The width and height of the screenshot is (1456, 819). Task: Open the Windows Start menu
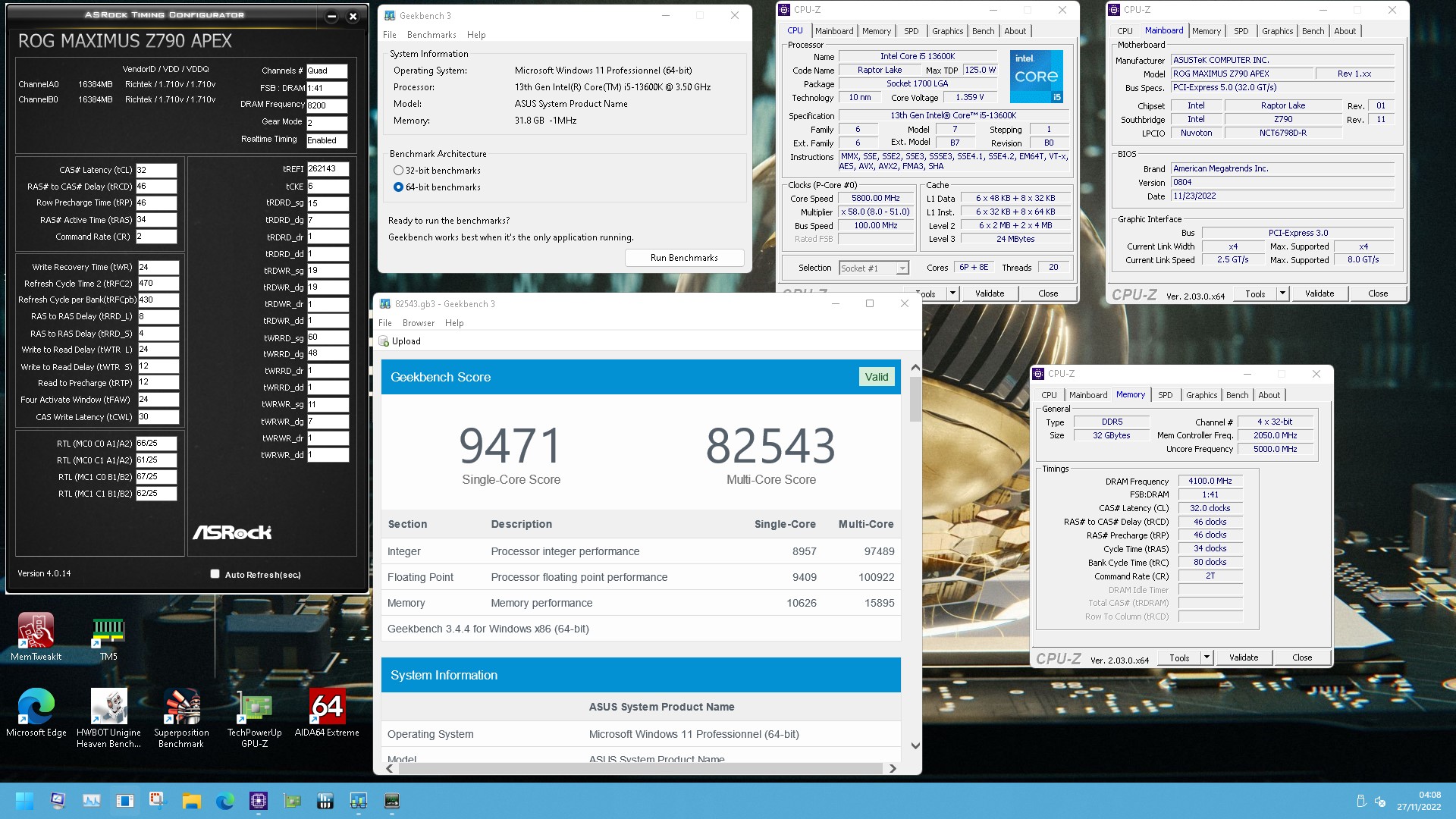24,801
